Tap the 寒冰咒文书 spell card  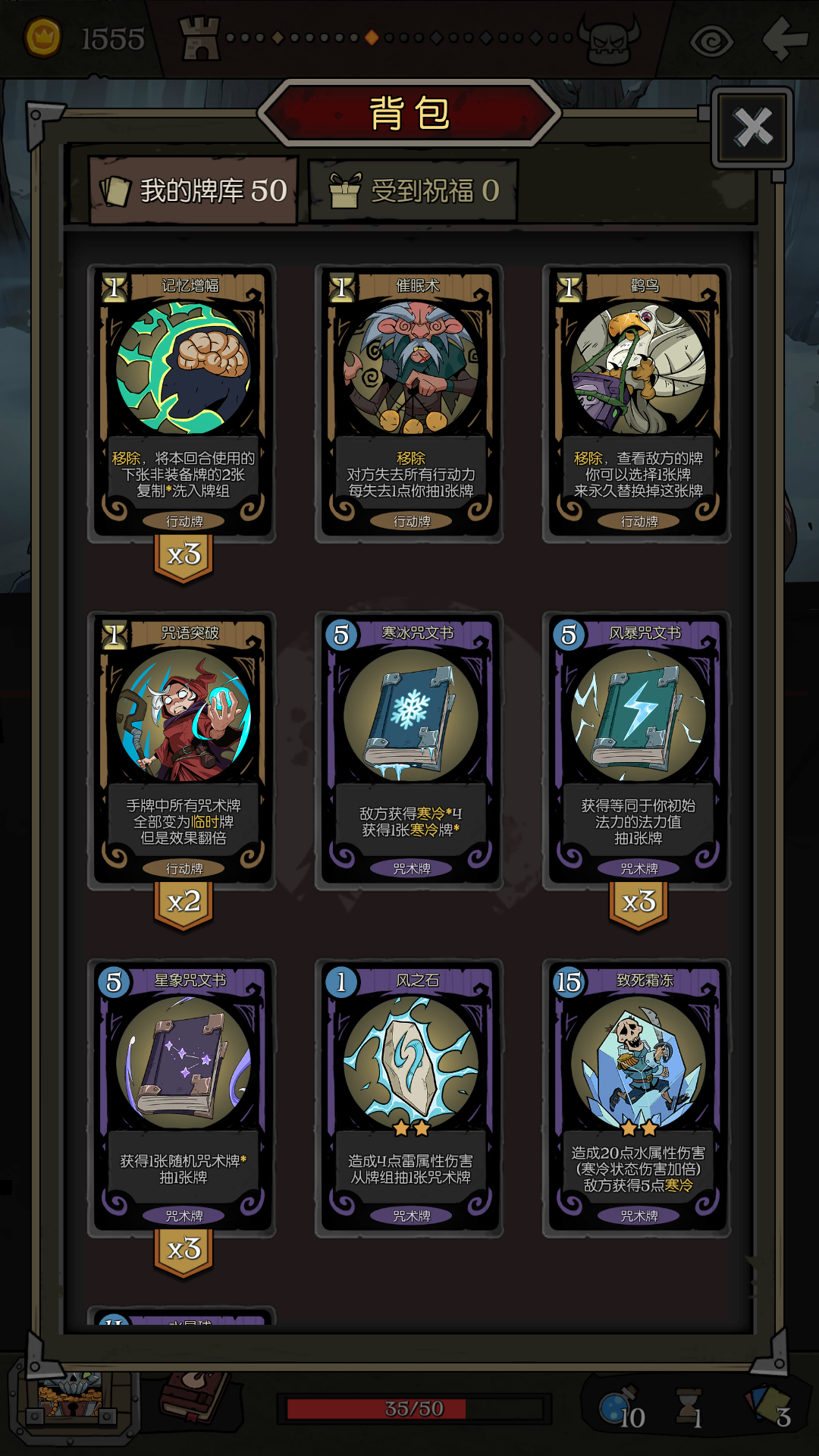pyautogui.click(x=409, y=750)
